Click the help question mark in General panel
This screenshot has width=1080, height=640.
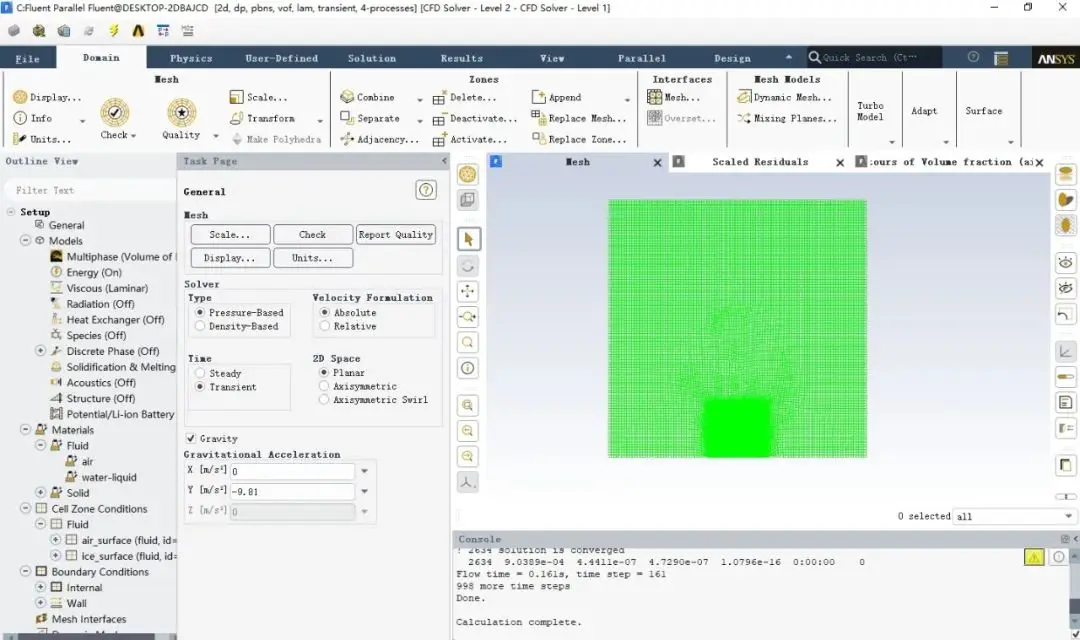[426, 190]
